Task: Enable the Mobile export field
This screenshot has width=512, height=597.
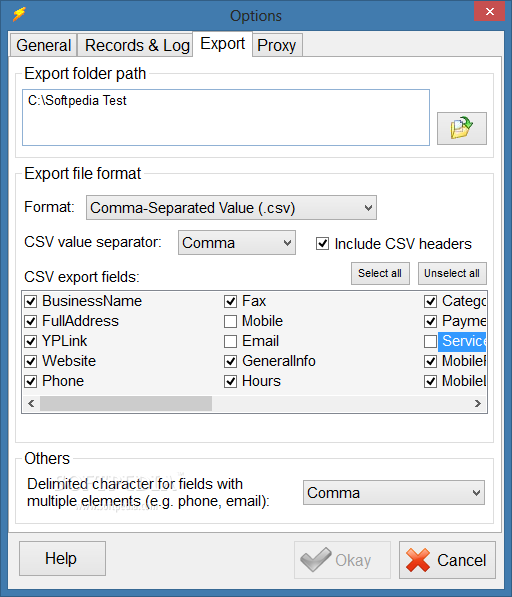Action: pos(230,321)
